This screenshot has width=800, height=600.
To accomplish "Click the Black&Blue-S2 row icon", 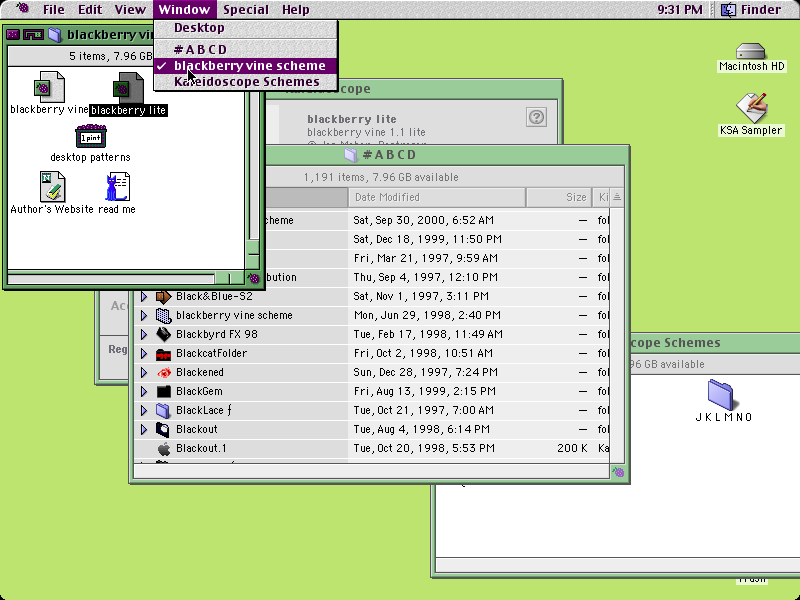I will pyautogui.click(x=163, y=296).
